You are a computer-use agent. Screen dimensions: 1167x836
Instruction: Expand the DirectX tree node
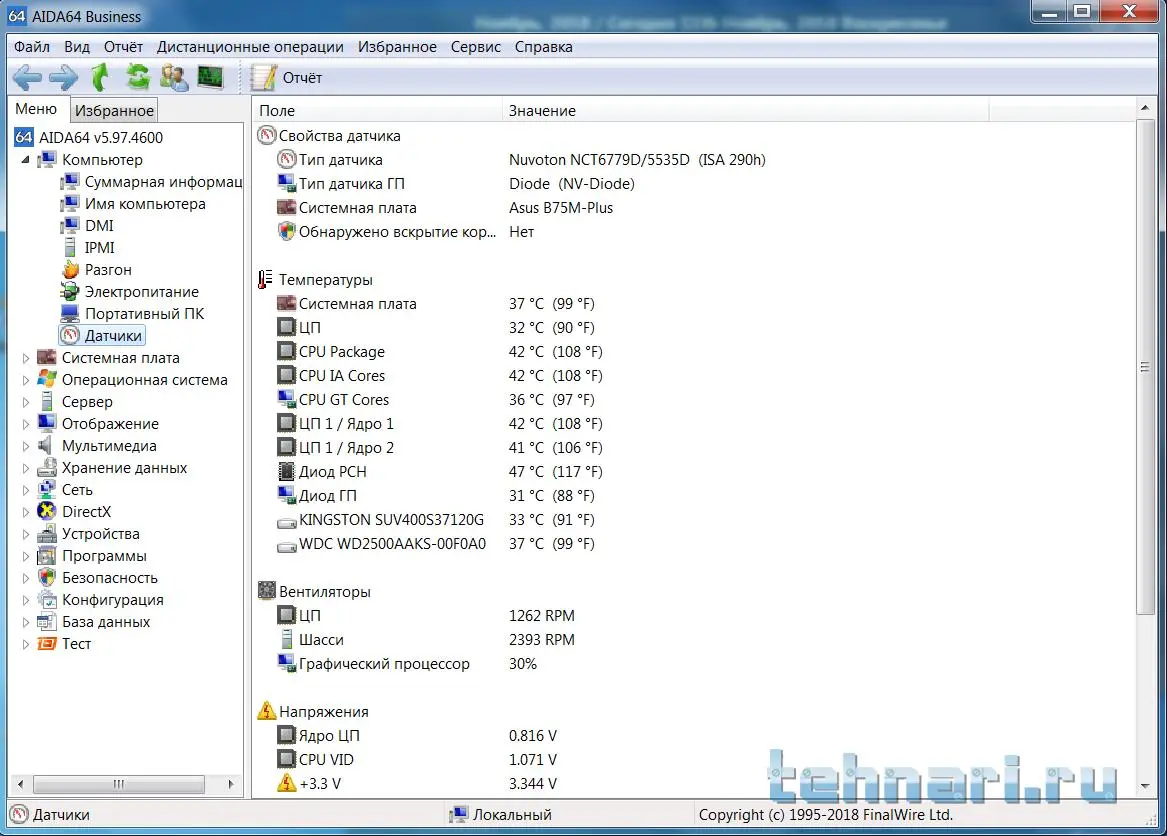[x=25, y=512]
